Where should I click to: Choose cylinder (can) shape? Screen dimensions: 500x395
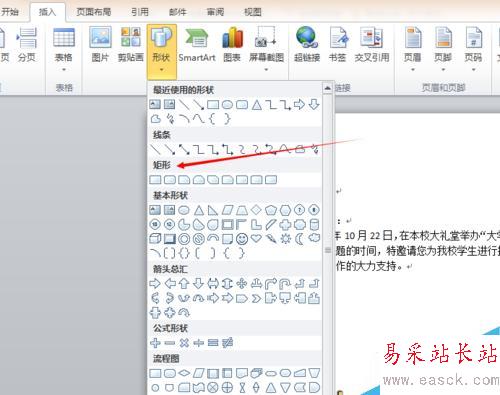tap(314, 224)
